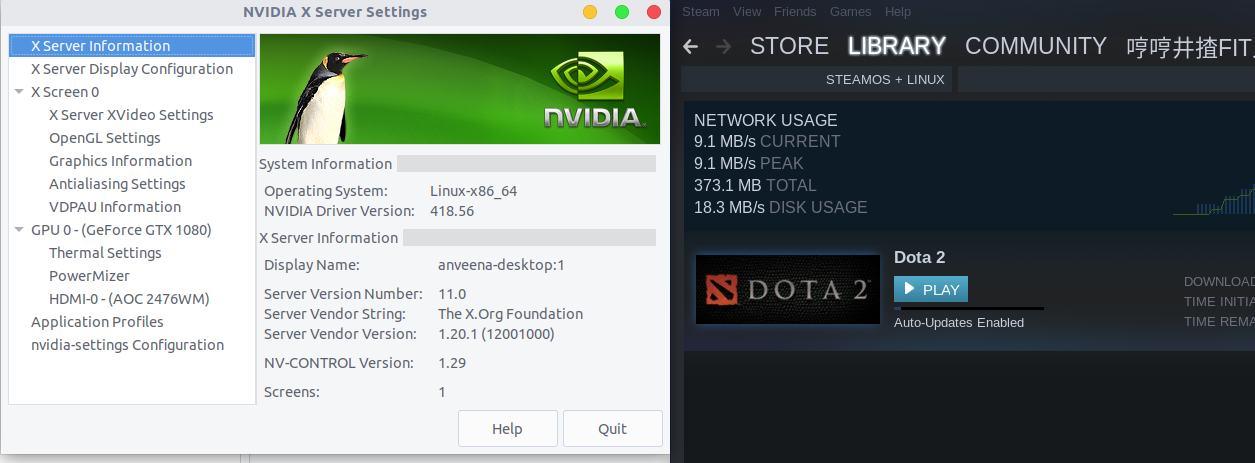
Task: Go forward with Steam's forward arrow
Action: (724, 47)
